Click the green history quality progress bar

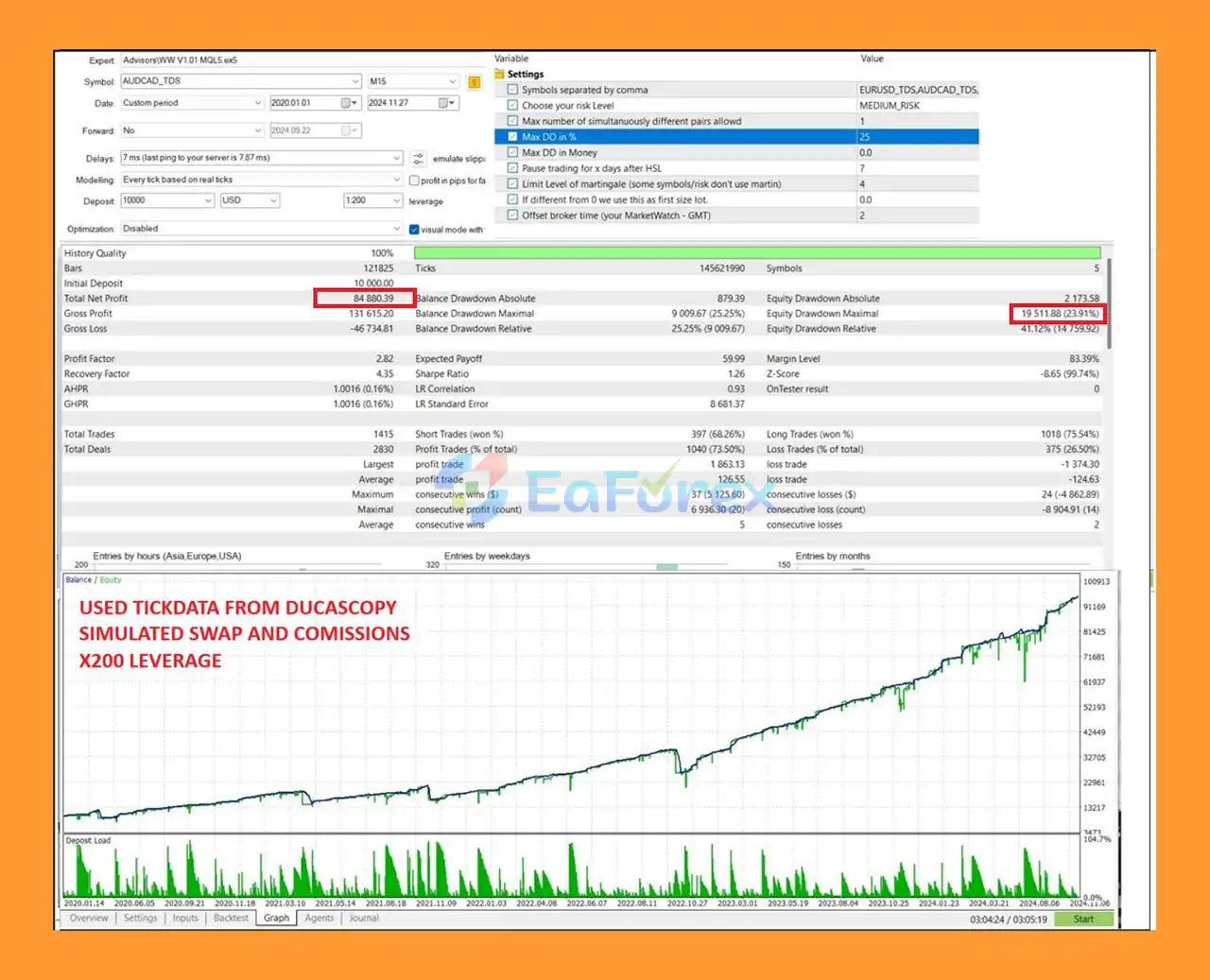tap(756, 253)
